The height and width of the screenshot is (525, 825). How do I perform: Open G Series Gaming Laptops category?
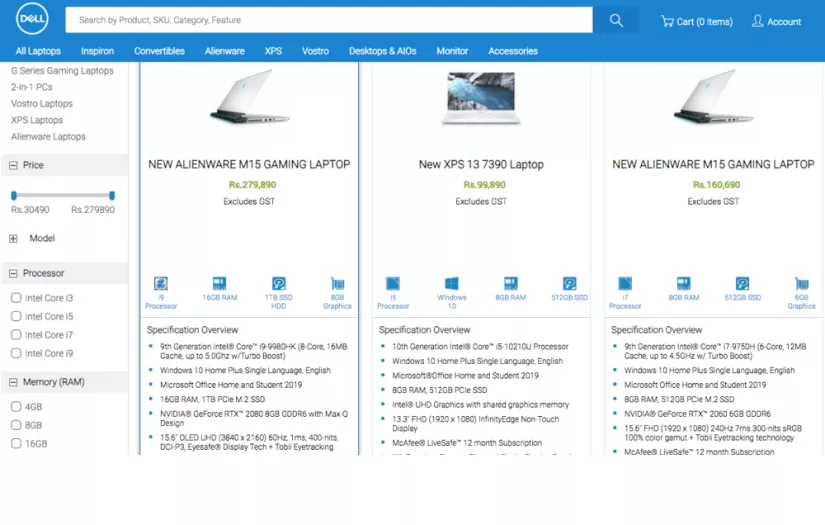click(62, 70)
